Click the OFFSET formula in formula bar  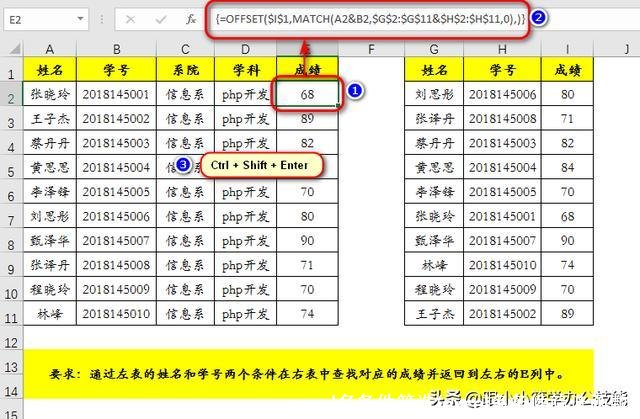point(370,19)
